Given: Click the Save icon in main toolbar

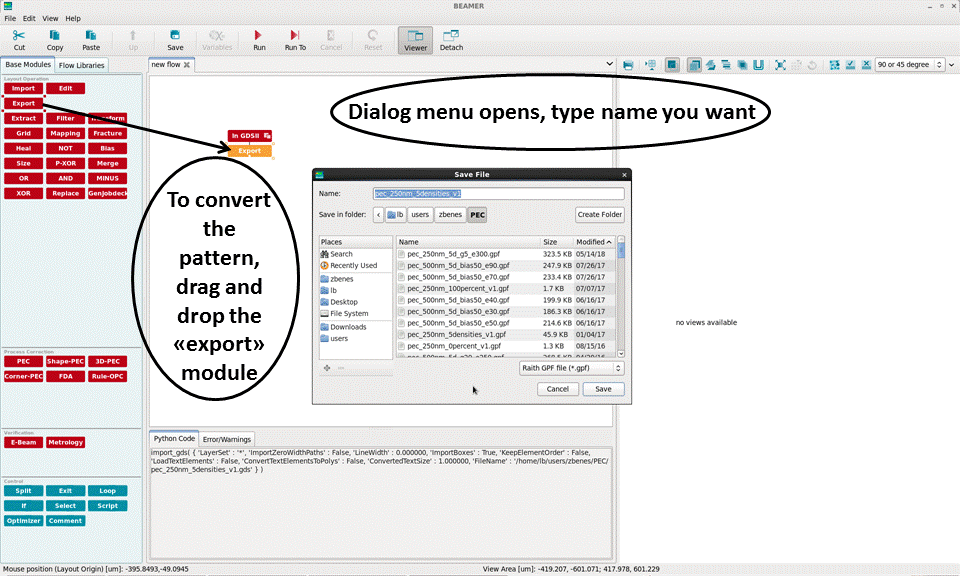Looking at the screenshot, I should pyautogui.click(x=175, y=39).
